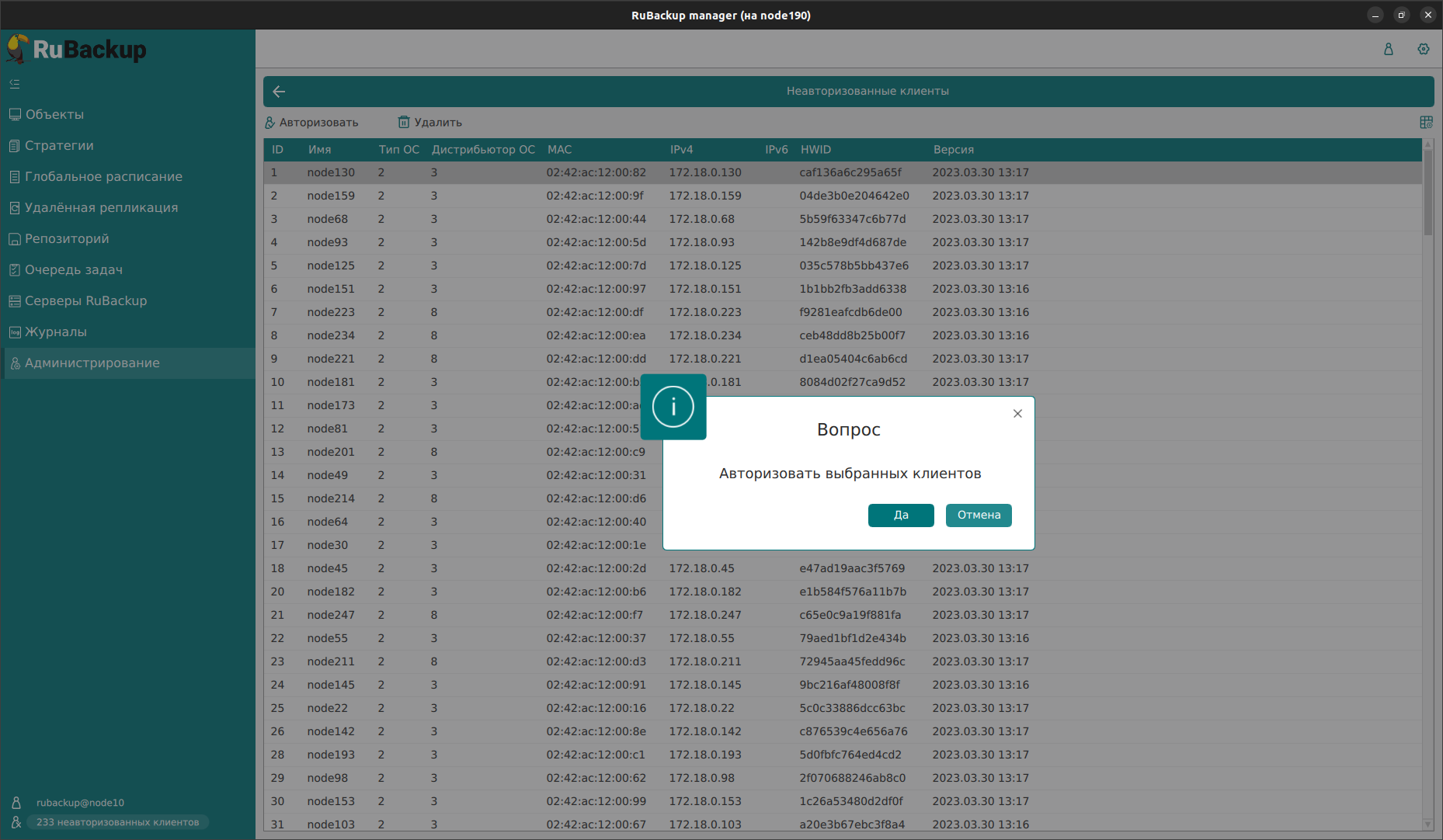Confirm authorization by clicking Да
This screenshot has height=840, width=1443.
[x=900, y=515]
